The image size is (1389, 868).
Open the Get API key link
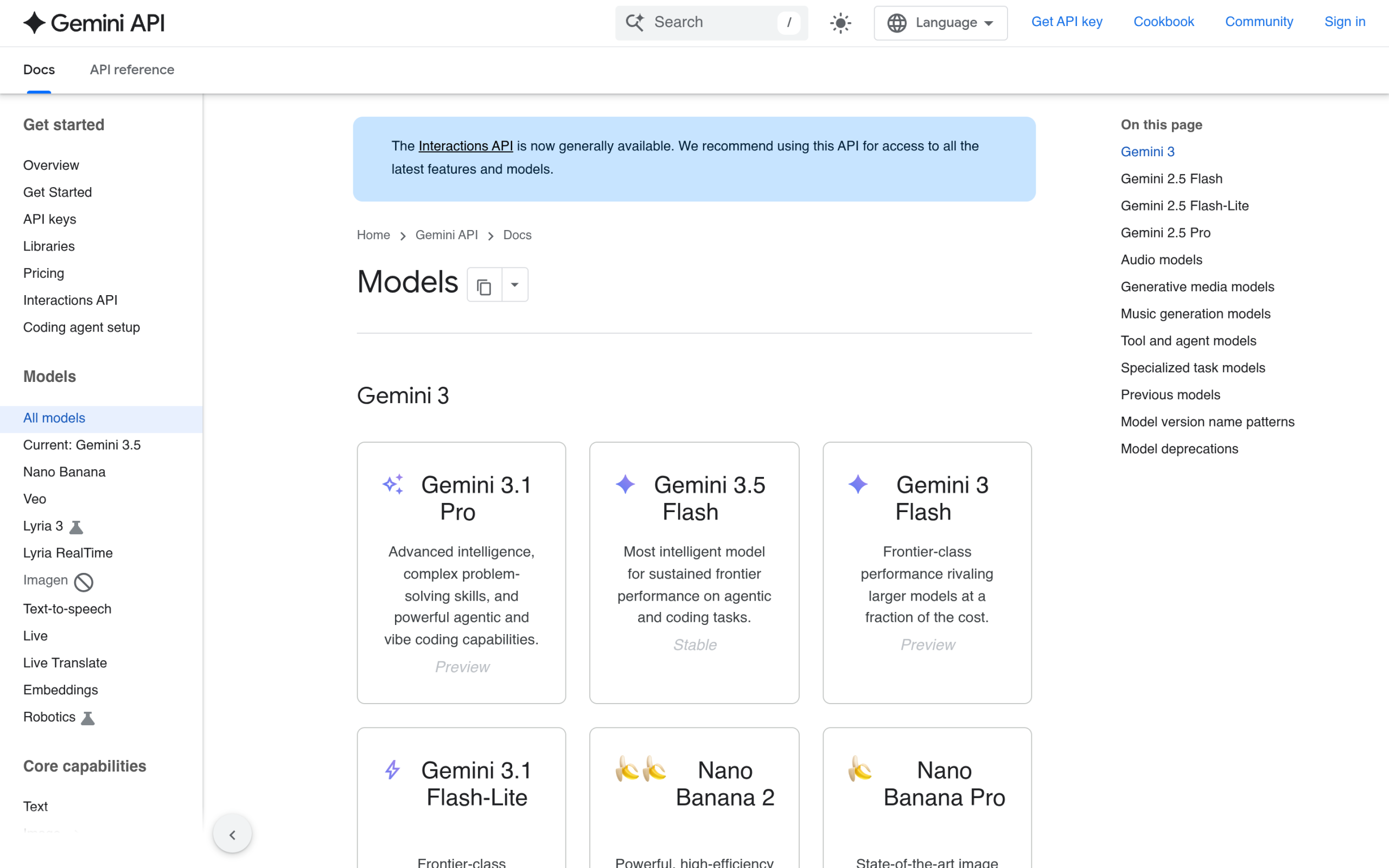click(1066, 22)
